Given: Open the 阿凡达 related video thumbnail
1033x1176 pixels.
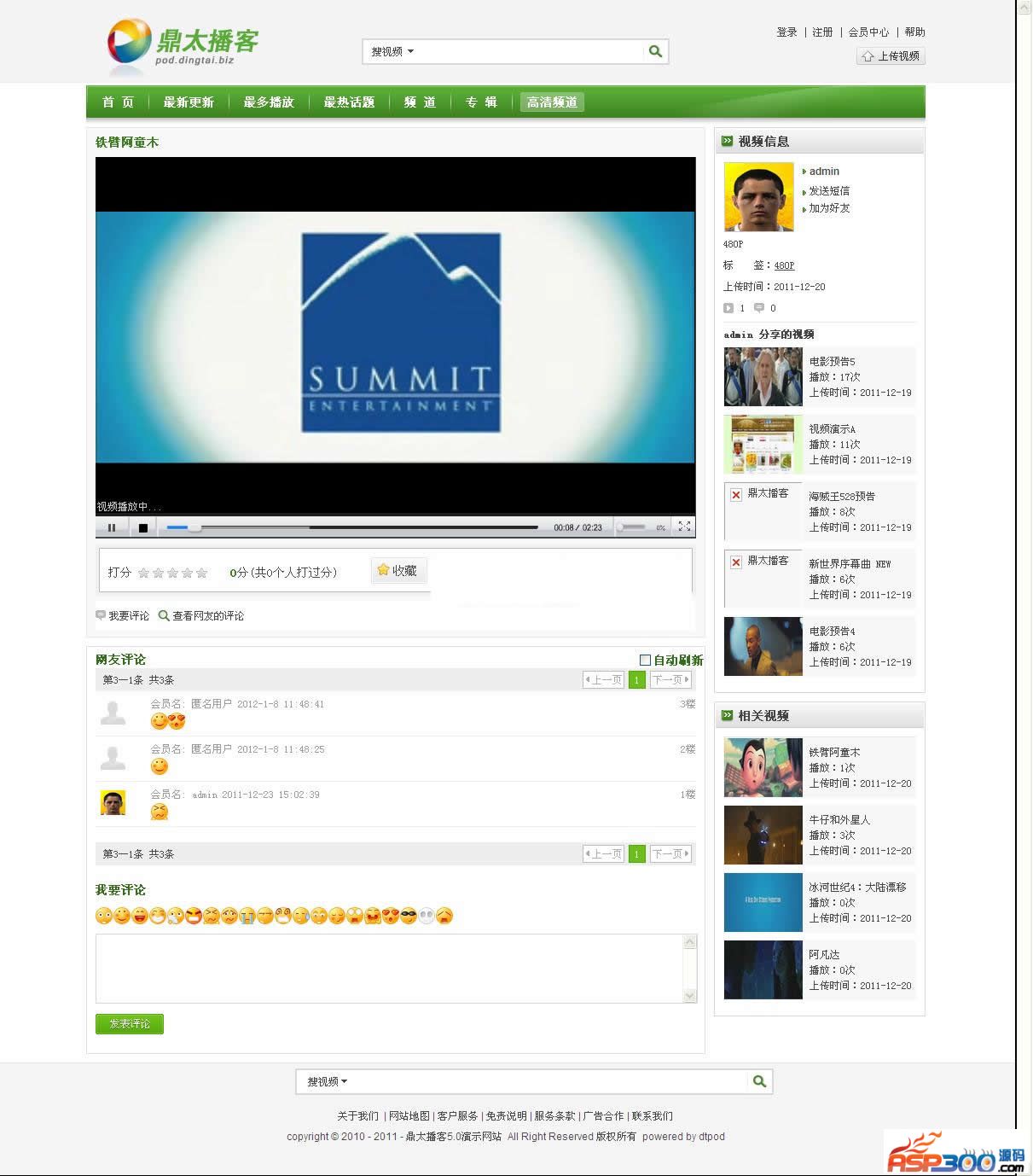Looking at the screenshot, I should coord(763,969).
